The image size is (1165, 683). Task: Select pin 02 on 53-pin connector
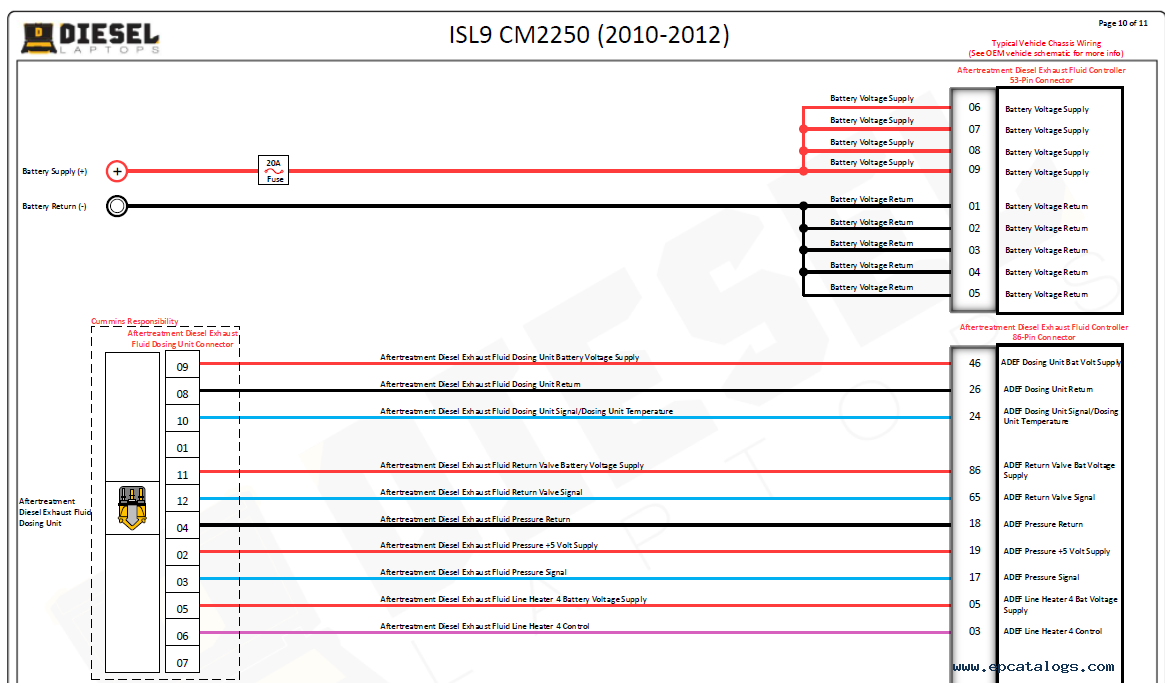[974, 228]
